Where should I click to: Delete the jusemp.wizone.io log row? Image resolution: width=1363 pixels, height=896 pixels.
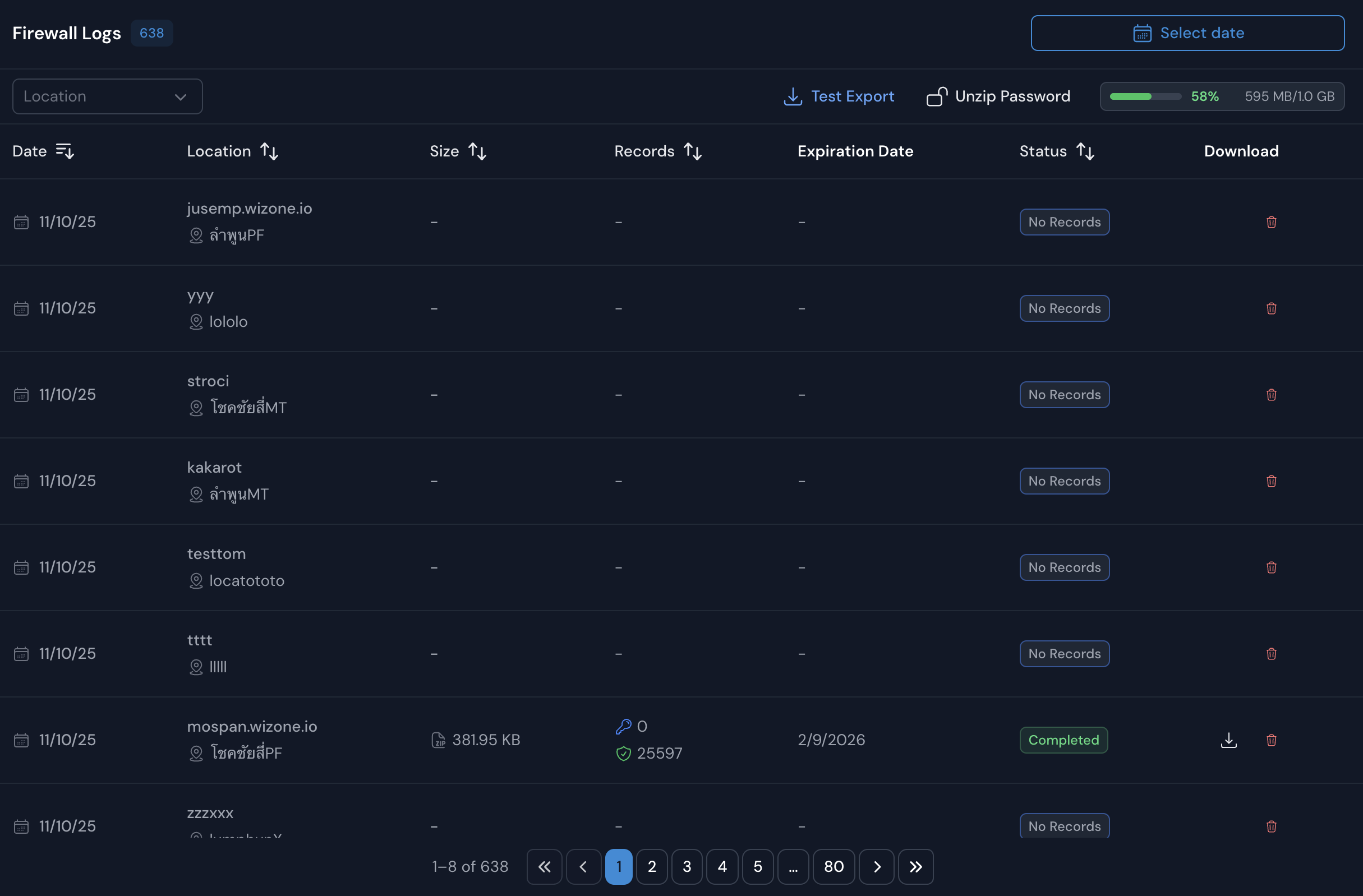point(1271,222)
